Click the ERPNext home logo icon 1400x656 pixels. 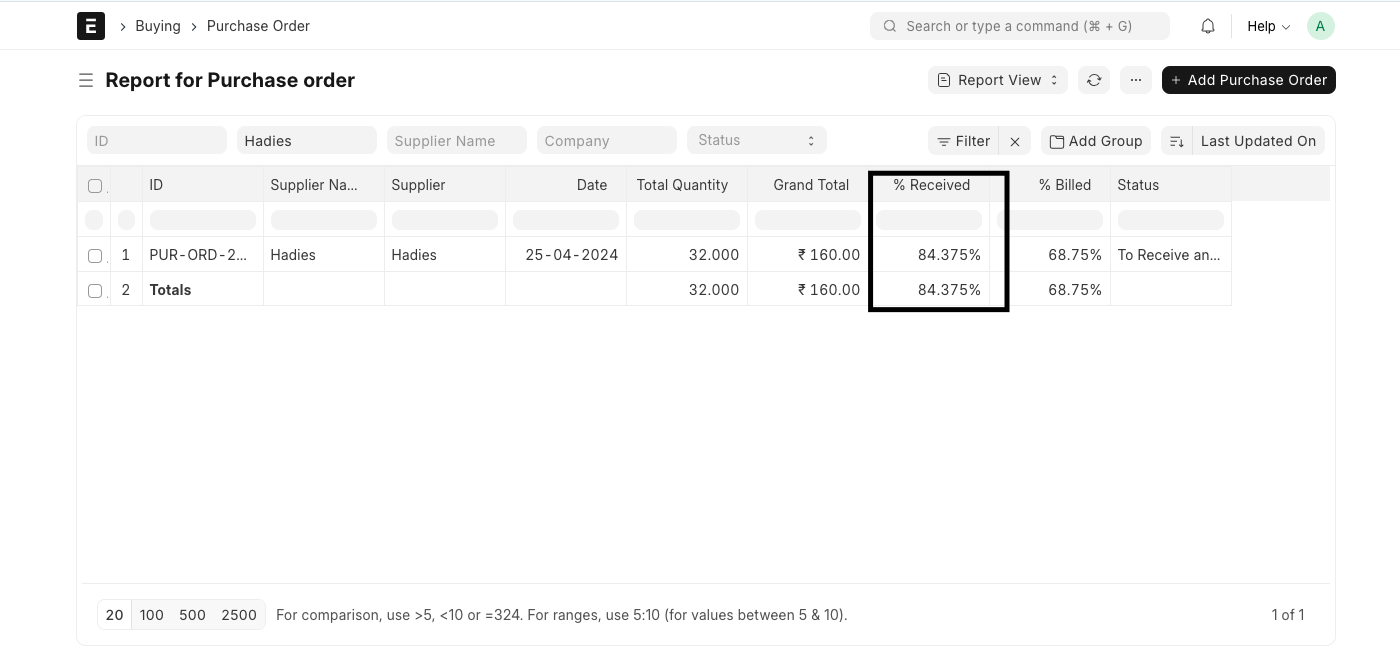tap(91, 26)
